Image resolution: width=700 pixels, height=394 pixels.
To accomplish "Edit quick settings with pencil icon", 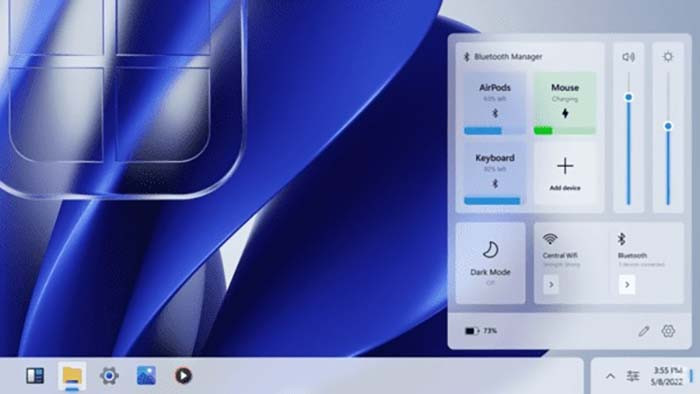I will pyautogui.click(x=644, y=331).
